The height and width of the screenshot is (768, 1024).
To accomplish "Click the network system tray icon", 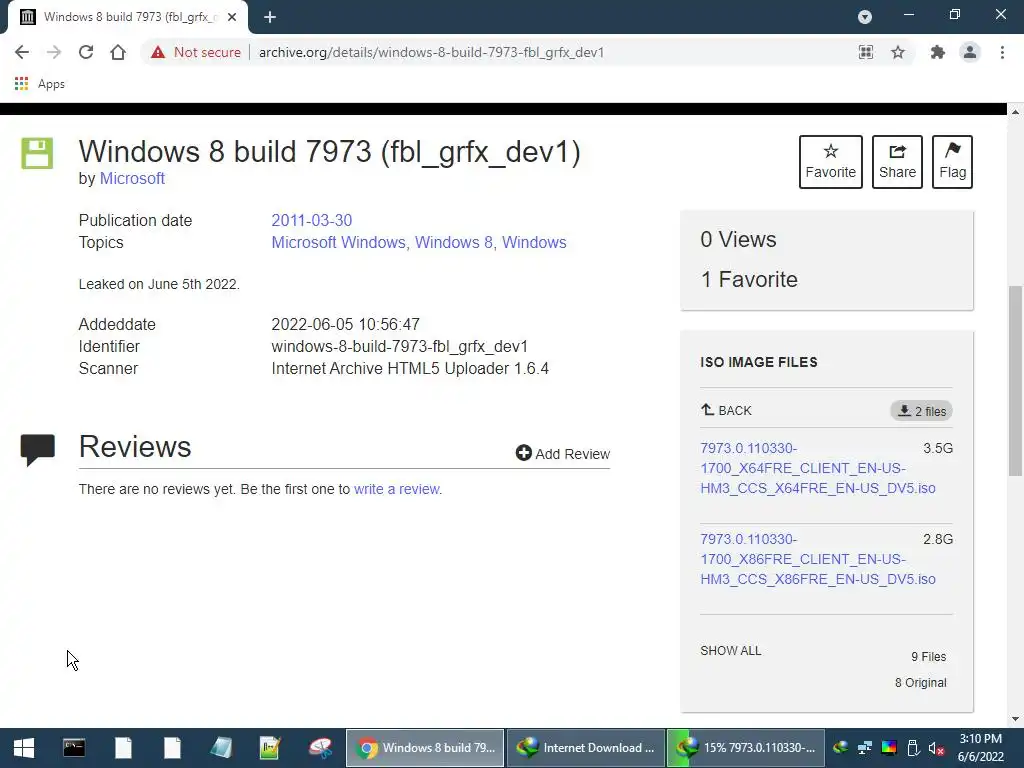I will pyautogui.click(x=865, y=748).
